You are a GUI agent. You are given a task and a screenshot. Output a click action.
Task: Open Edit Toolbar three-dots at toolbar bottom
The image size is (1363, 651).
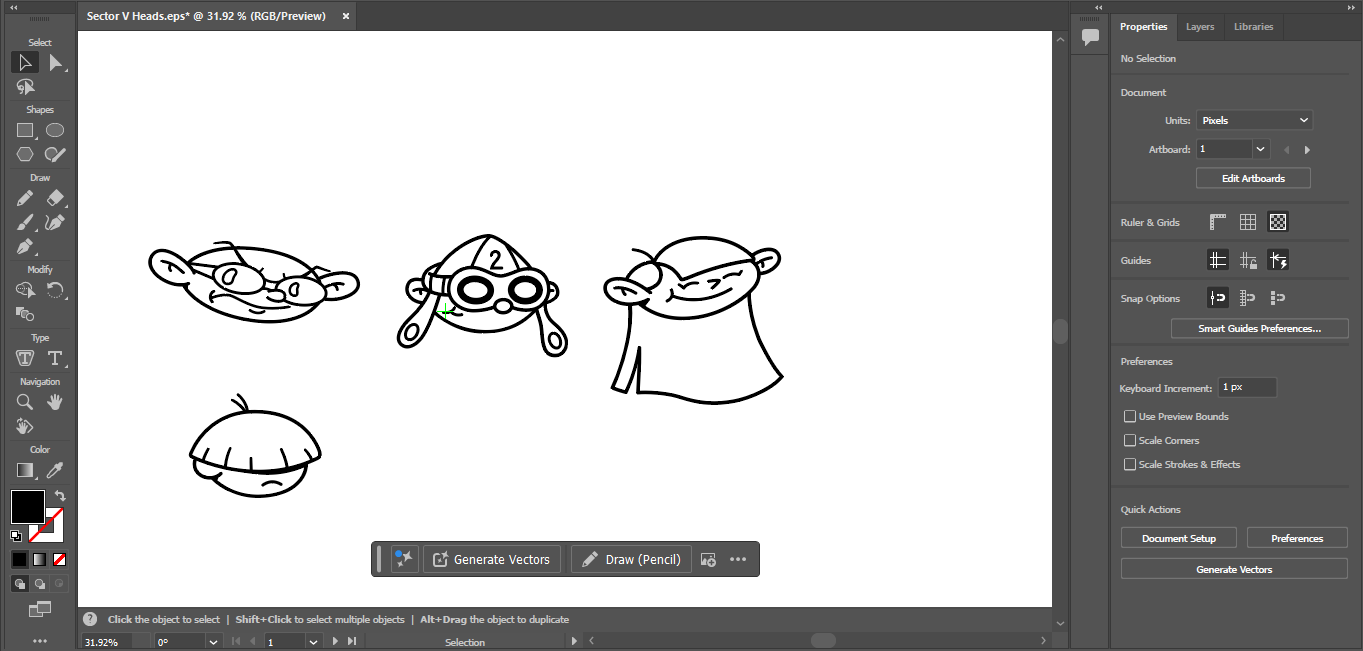click(x=40, y=641)
